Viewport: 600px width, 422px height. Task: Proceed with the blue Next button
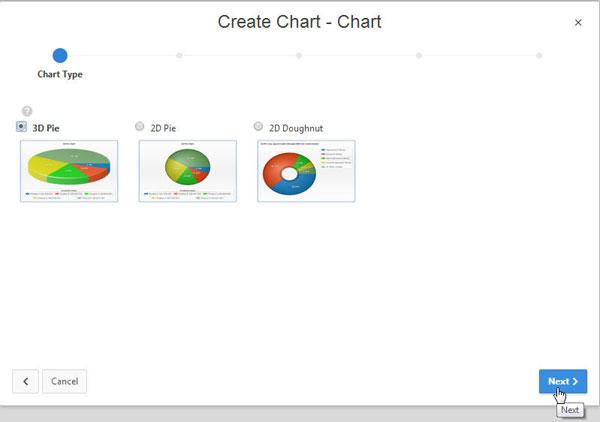coord(563,381)
